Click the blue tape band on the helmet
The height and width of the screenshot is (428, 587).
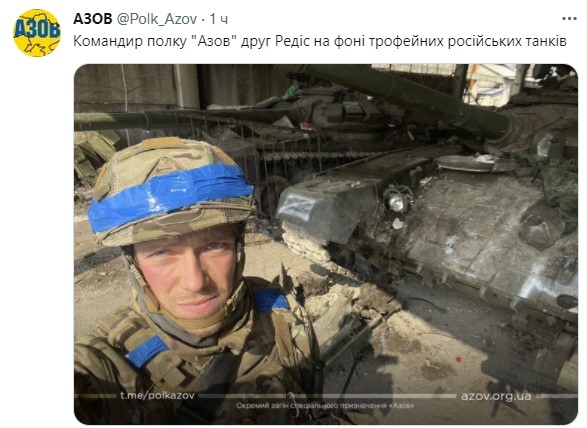tap(170, 195)
